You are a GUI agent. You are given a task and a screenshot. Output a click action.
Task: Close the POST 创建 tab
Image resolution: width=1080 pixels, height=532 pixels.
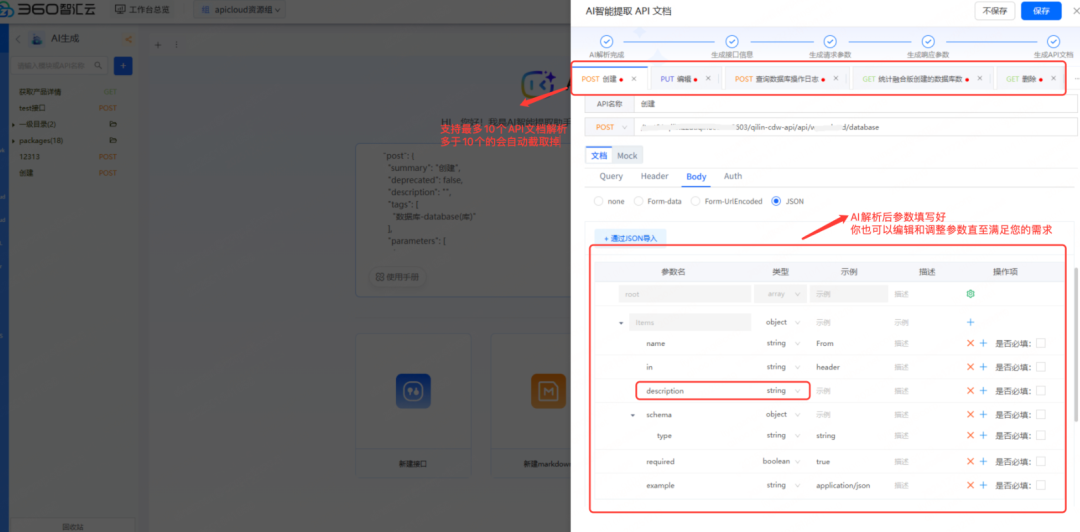pos(634,79)
